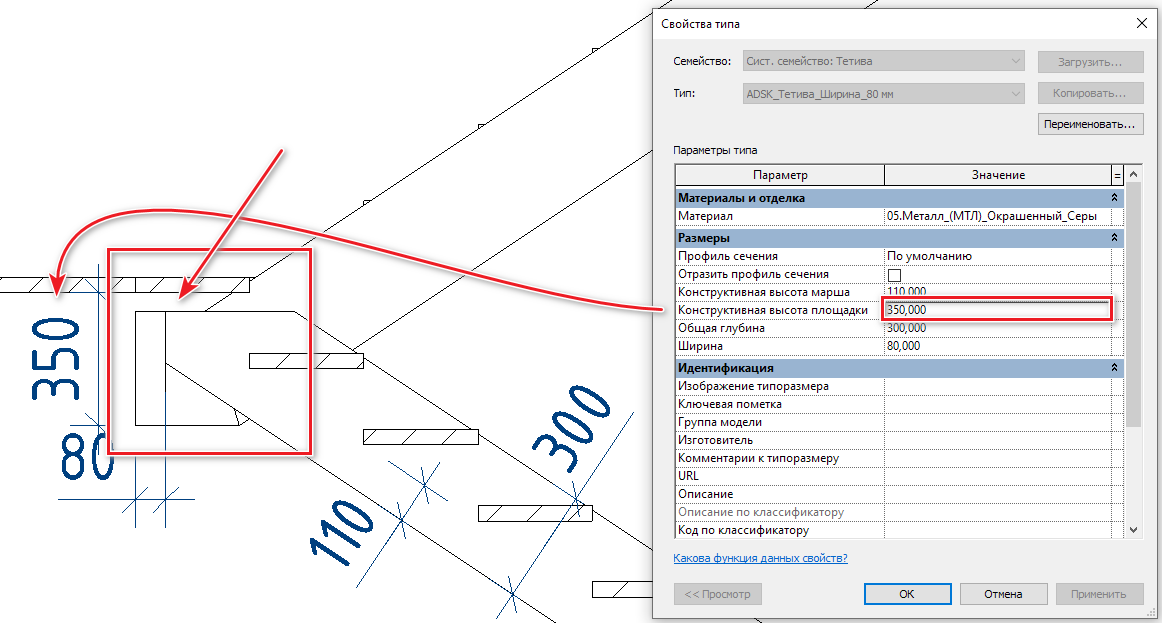Select the Ширина value field 80,000
Viewport: 1162px width, 623px height.
[x=997, y=346]
